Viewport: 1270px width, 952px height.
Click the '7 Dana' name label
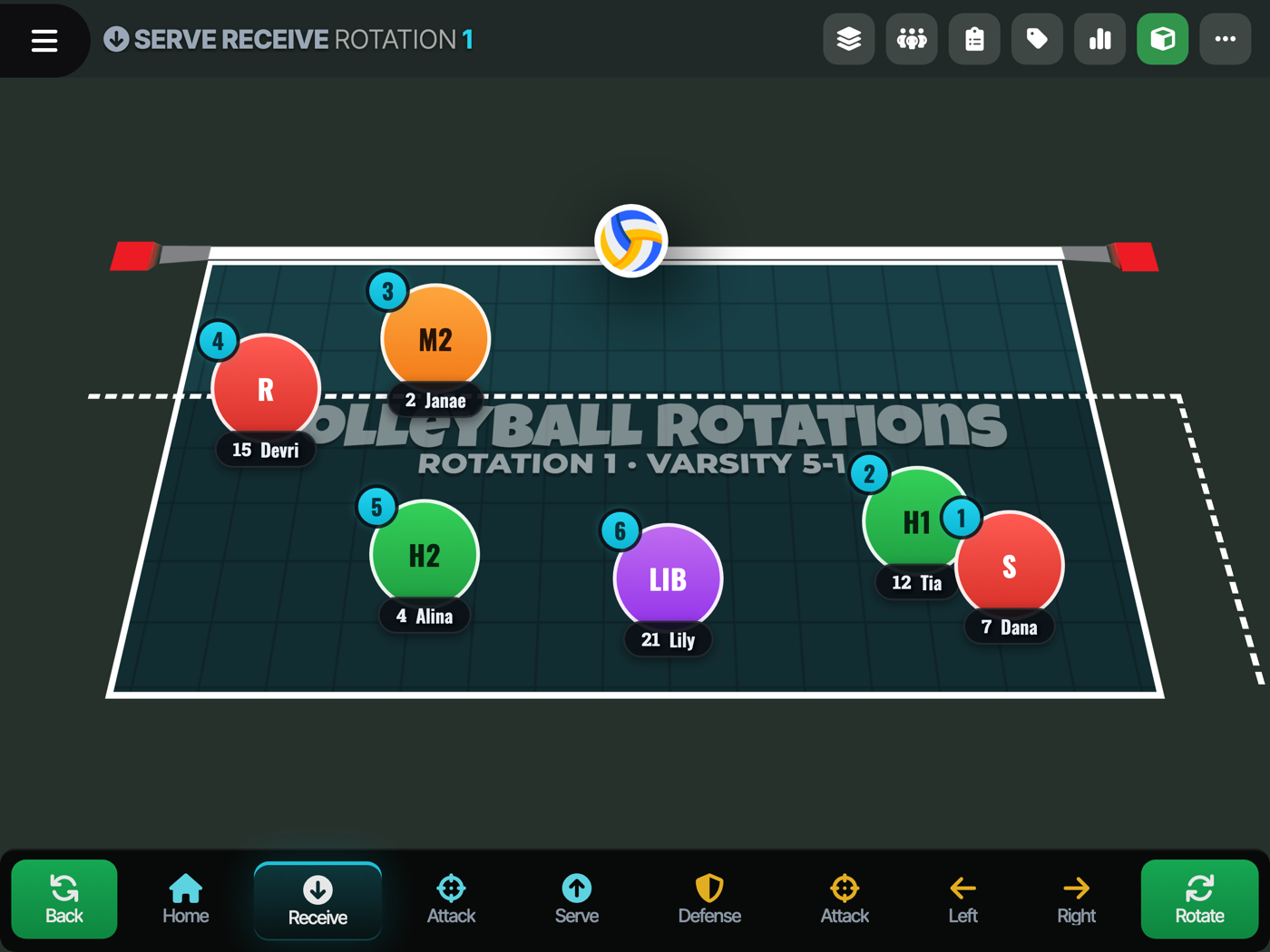coord(1010,627)
